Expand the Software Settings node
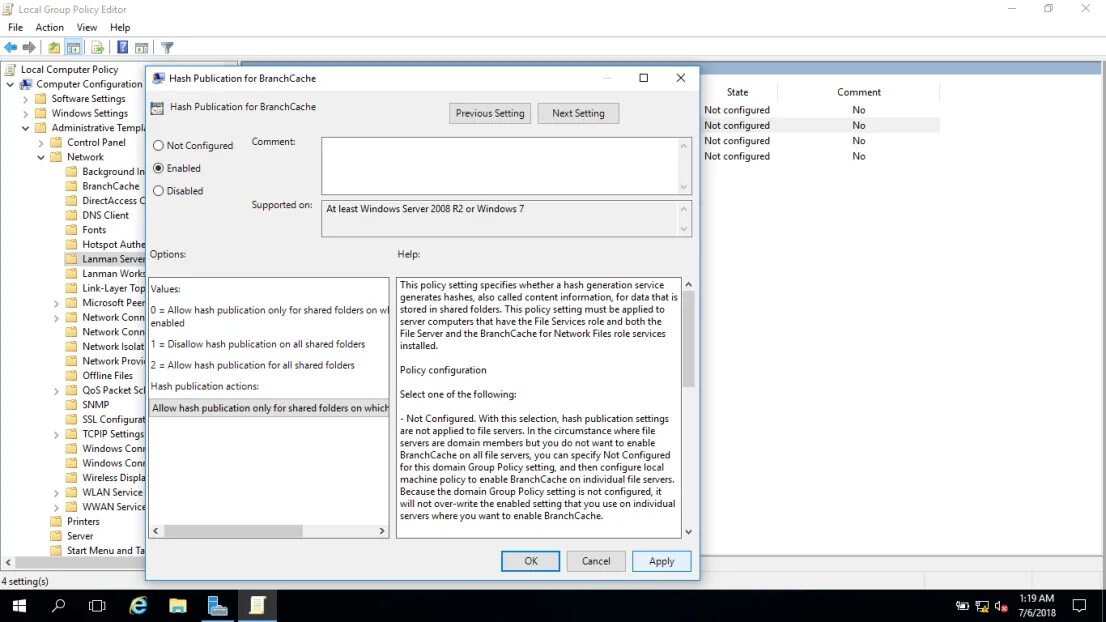Image resolution: width=1106 pixels, height=622 pixels. click(25, 99)
